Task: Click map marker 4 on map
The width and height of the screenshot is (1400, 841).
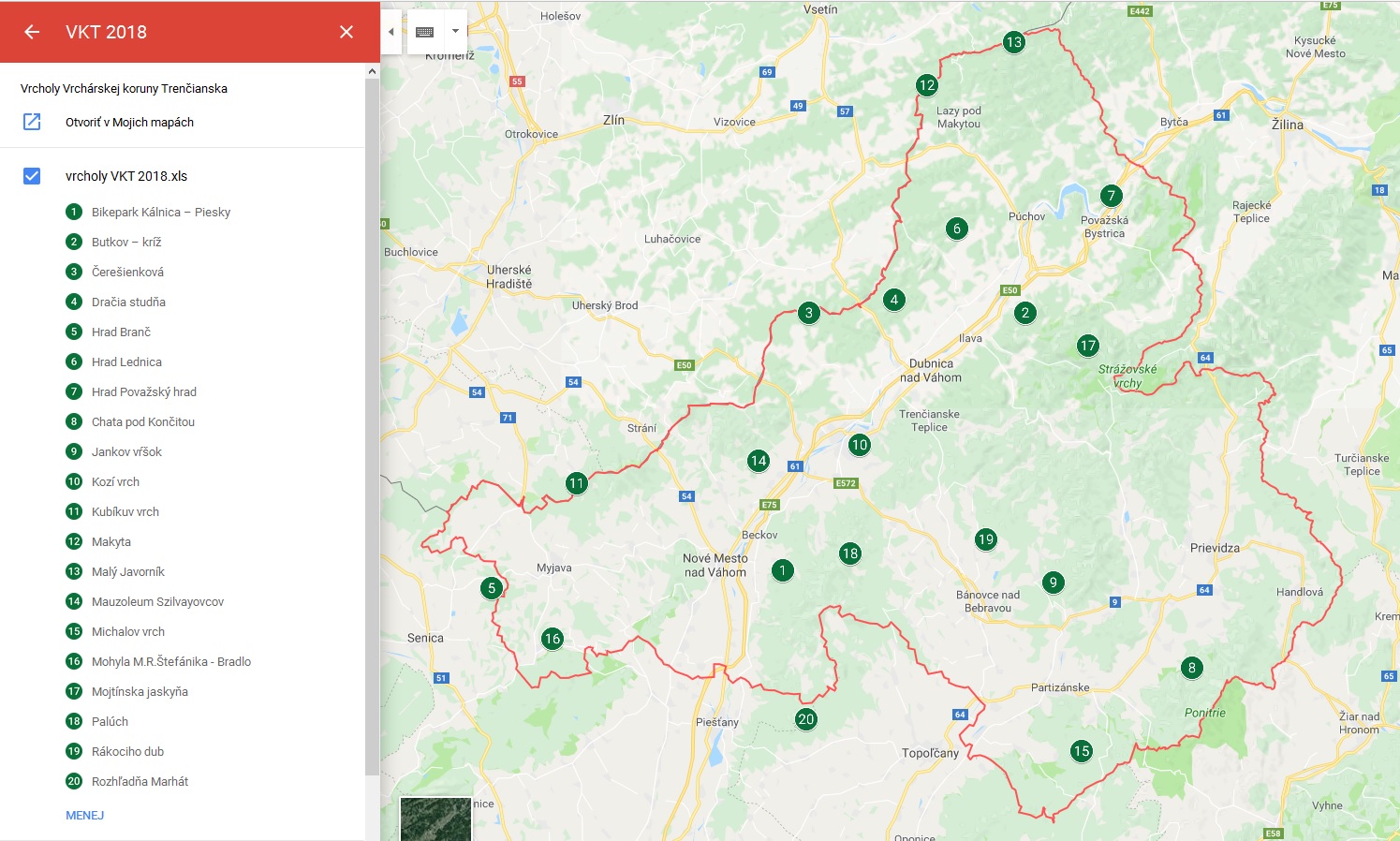Action: click(x=894, y=300)
